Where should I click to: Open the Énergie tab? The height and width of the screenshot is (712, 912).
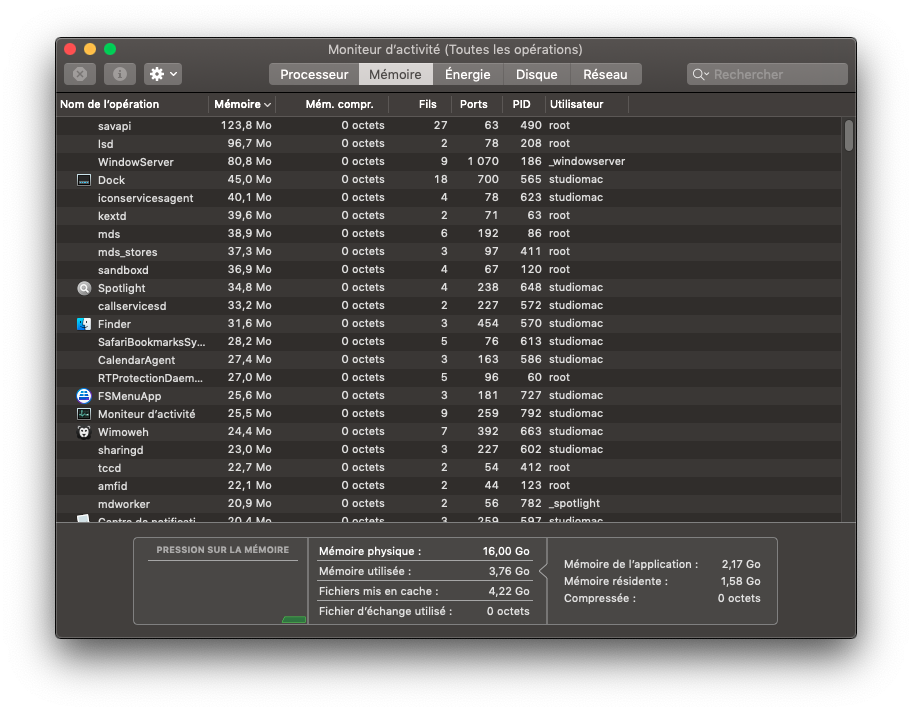[x=468, y=74]
